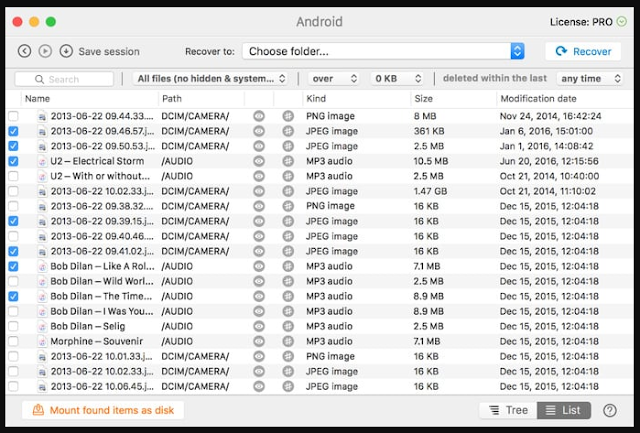Image resolution: width=640 pixels, height=433 pixels.
Task: Click the help question mark icon
Action: click(610, 411)
